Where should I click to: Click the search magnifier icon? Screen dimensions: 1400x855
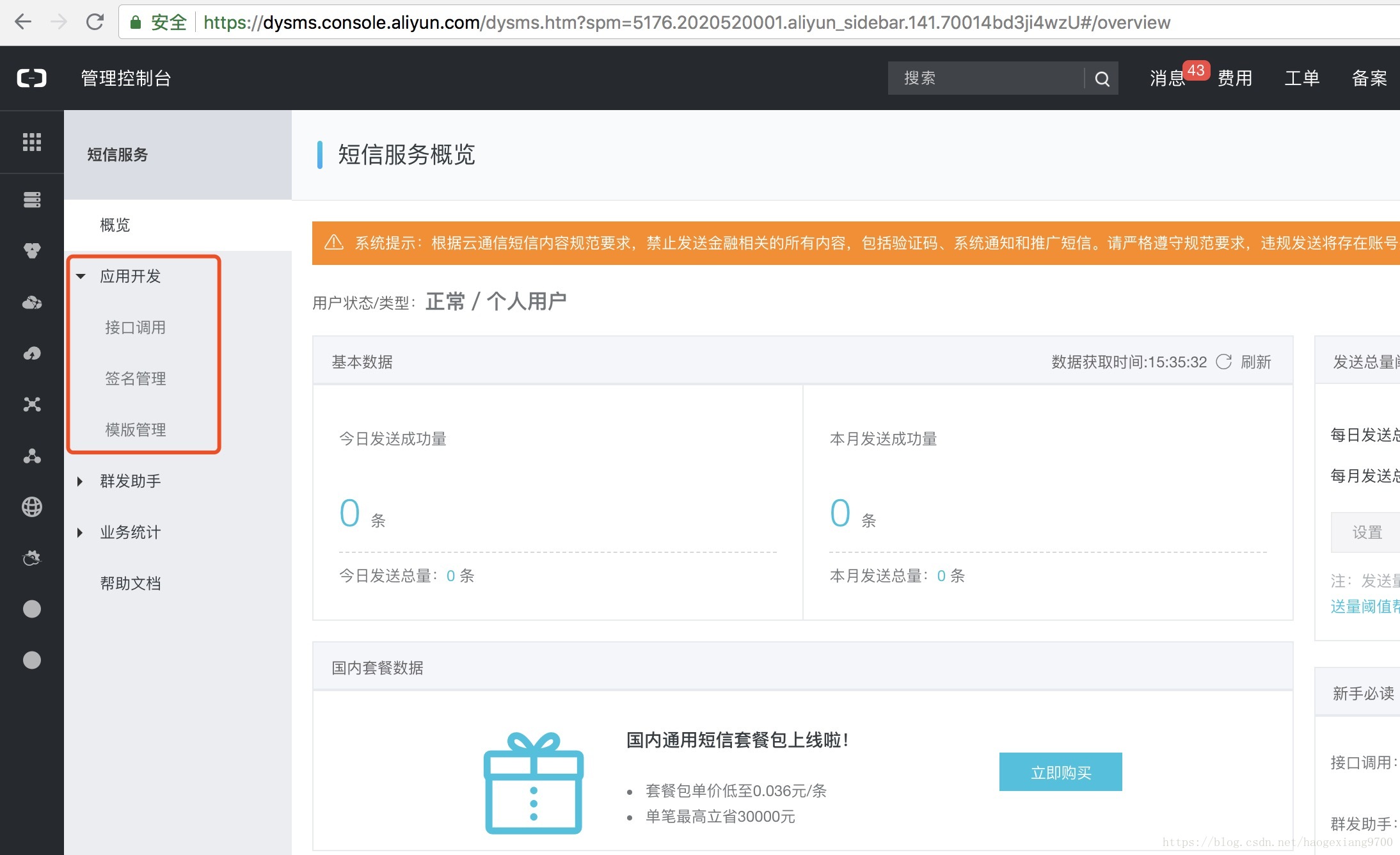(1102, 77)
